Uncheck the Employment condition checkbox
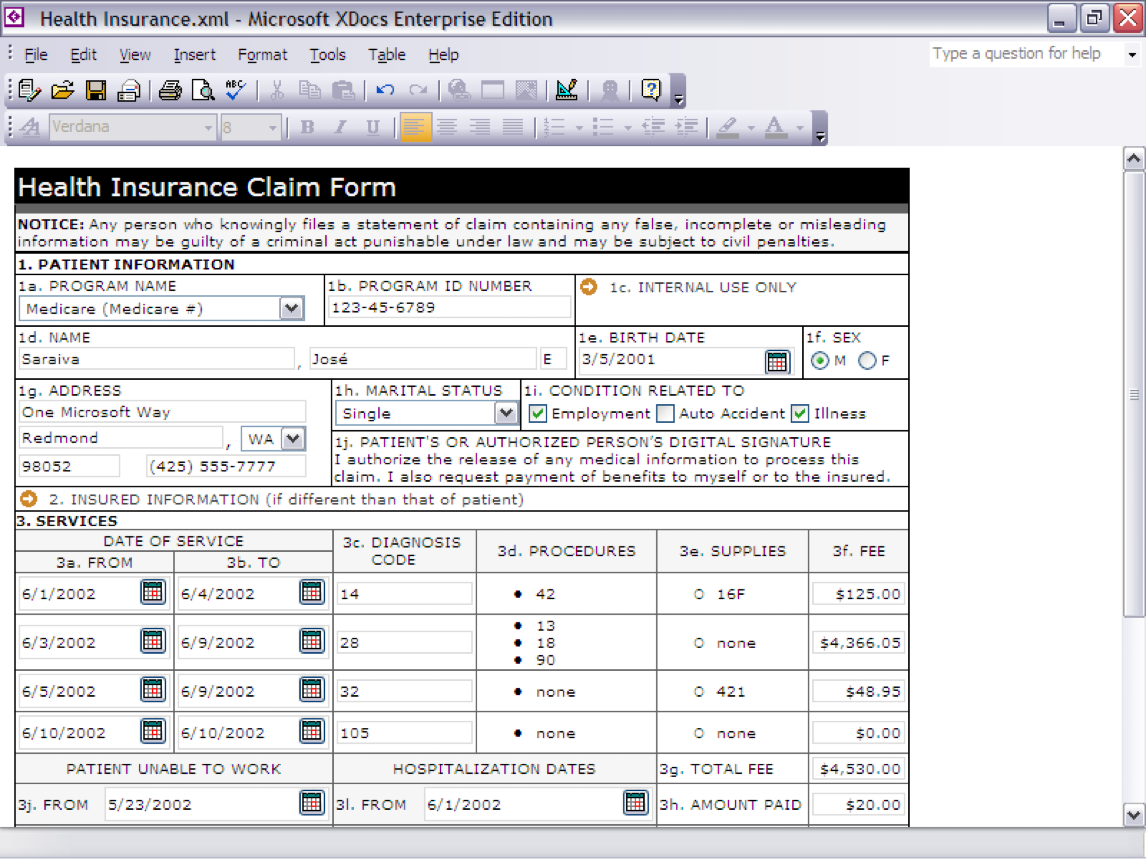Viewport: 1146px width, 860px height. (537, 413)
